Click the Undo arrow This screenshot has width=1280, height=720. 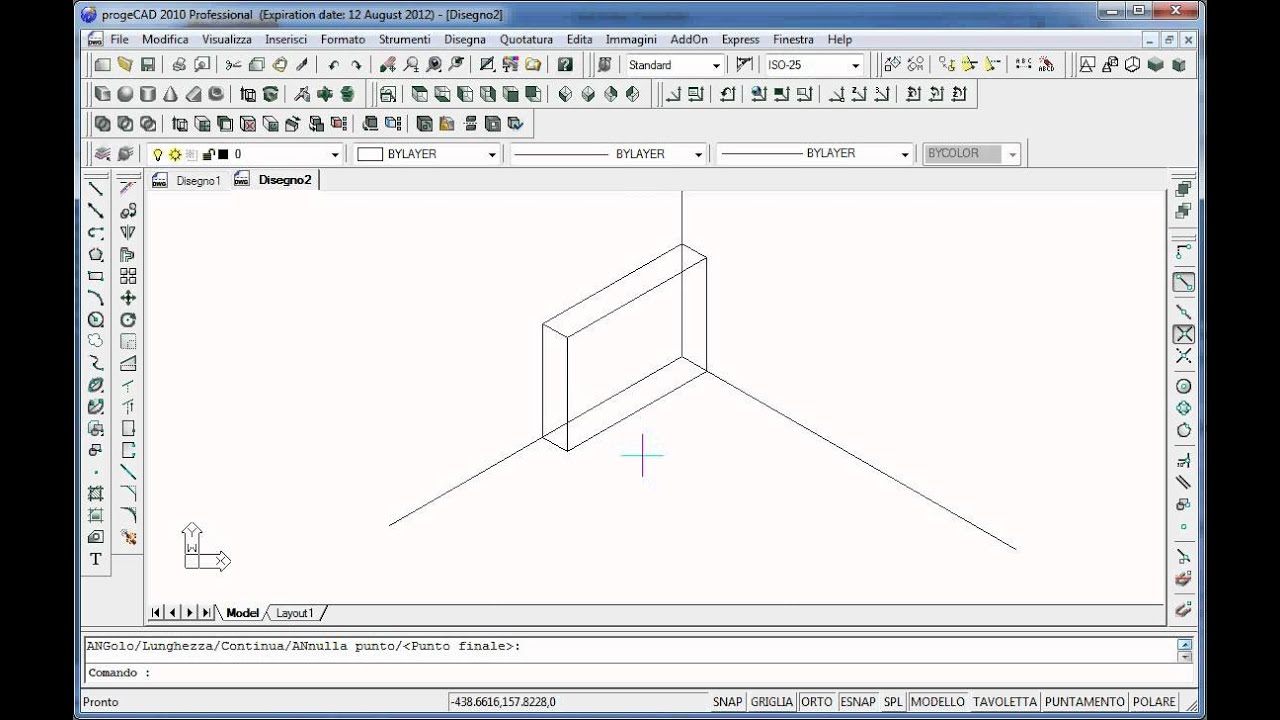pyautogui.click(x=333, y=65)
